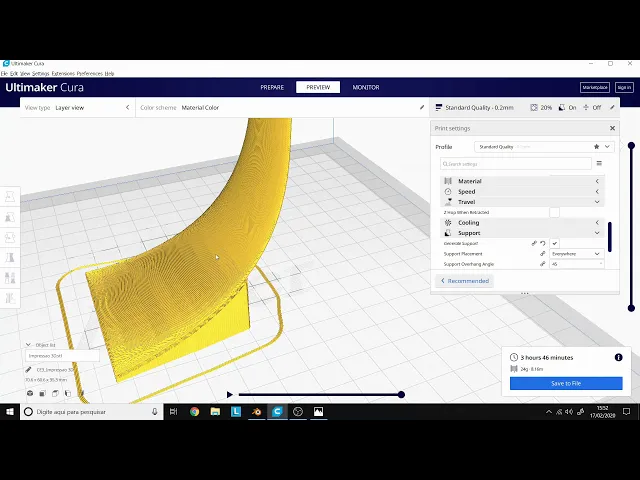The height and width of the screenshot is (480, 640).
Task: Open the Preferences menu
Action: (x=90, y=73)
